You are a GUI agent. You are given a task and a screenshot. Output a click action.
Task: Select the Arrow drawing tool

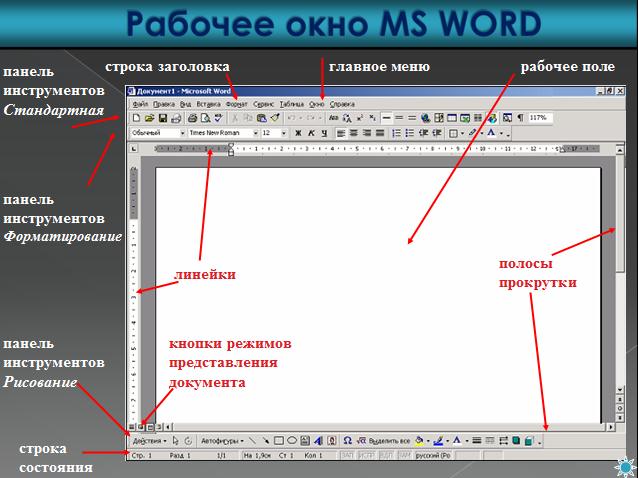[265, 441]
